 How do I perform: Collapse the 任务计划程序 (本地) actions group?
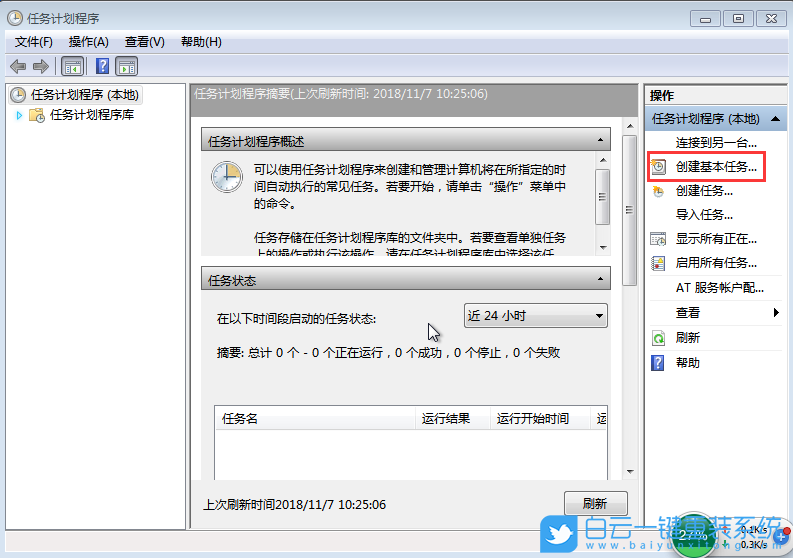(775, 119)
